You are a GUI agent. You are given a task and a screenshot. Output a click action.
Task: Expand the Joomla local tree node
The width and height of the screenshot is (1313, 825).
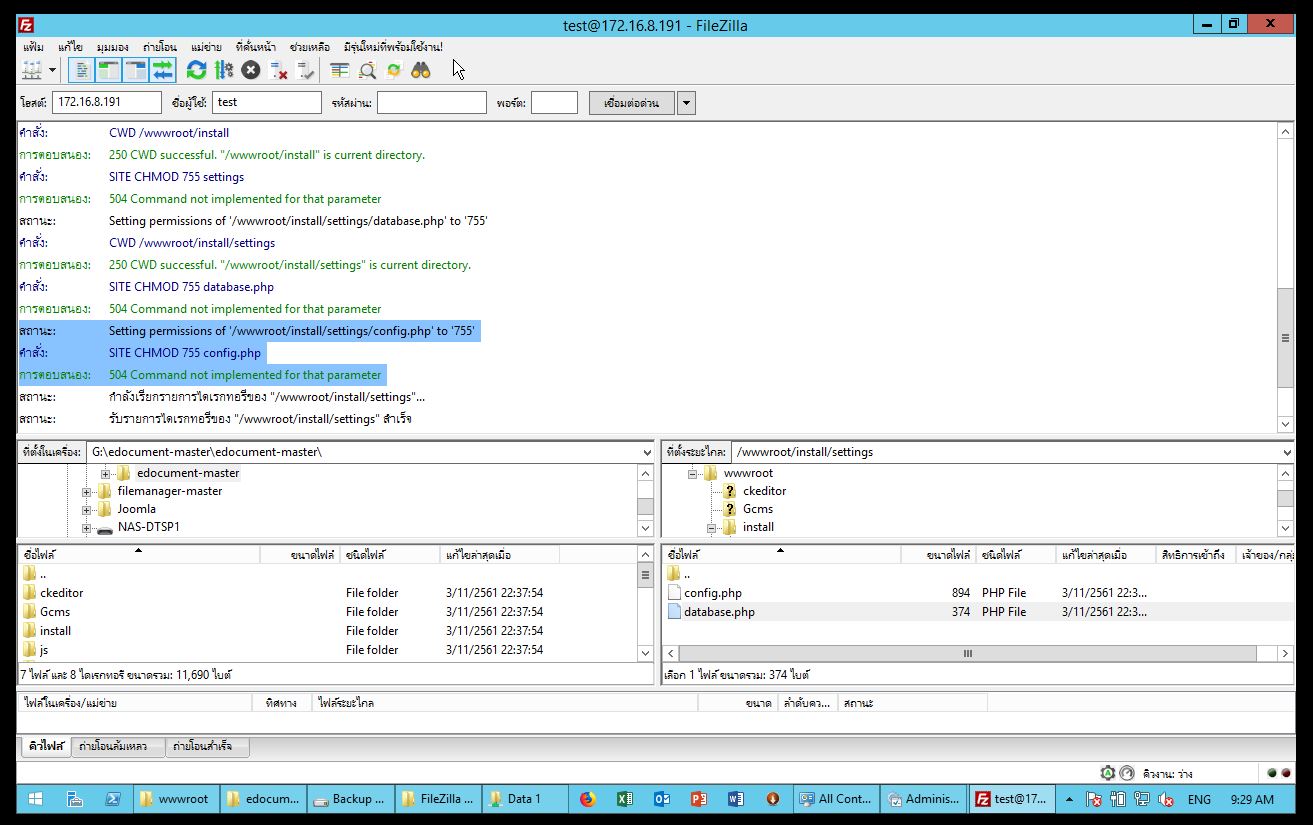point(87,509)
